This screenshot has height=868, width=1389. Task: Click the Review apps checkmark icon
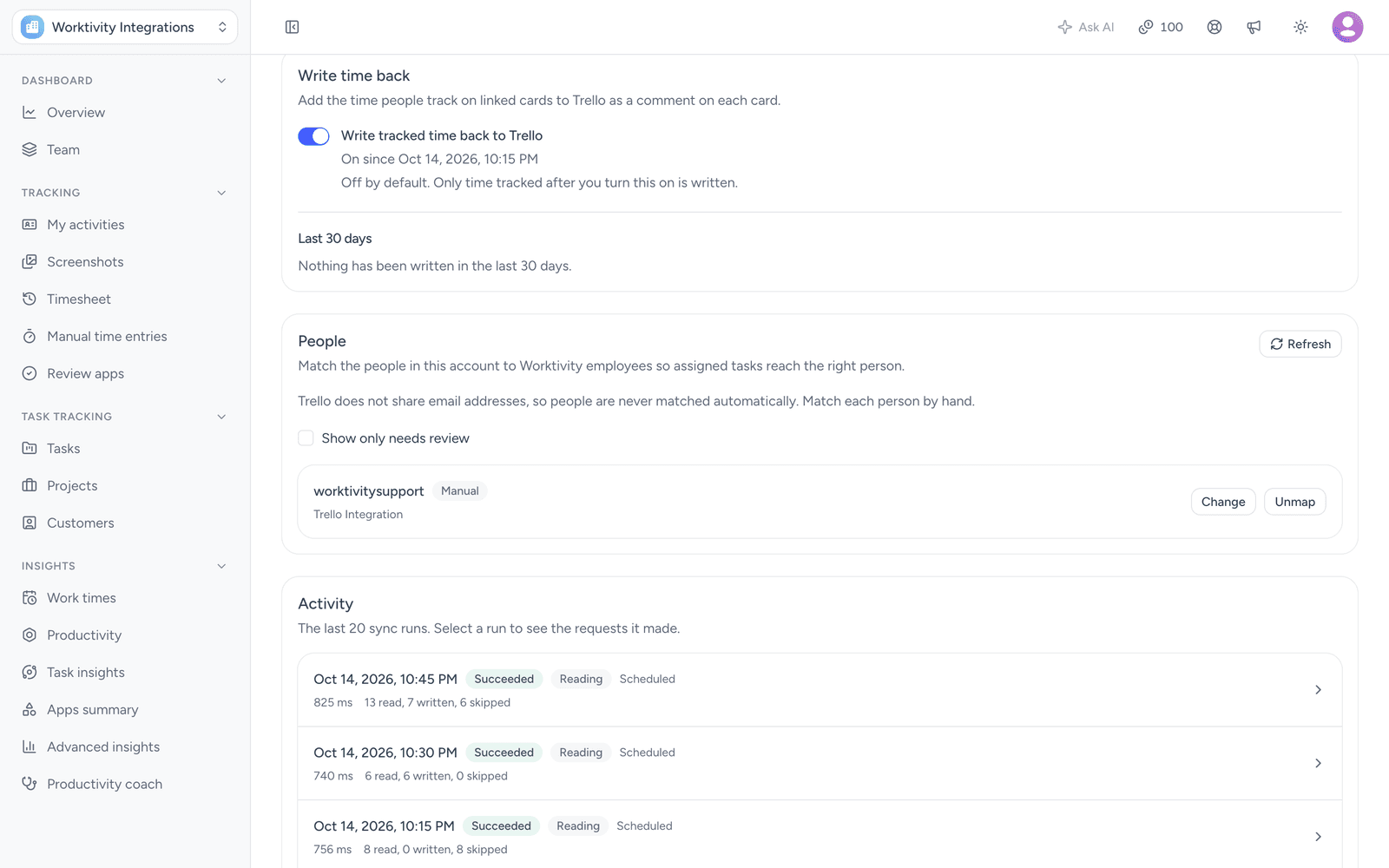[30, 374]
